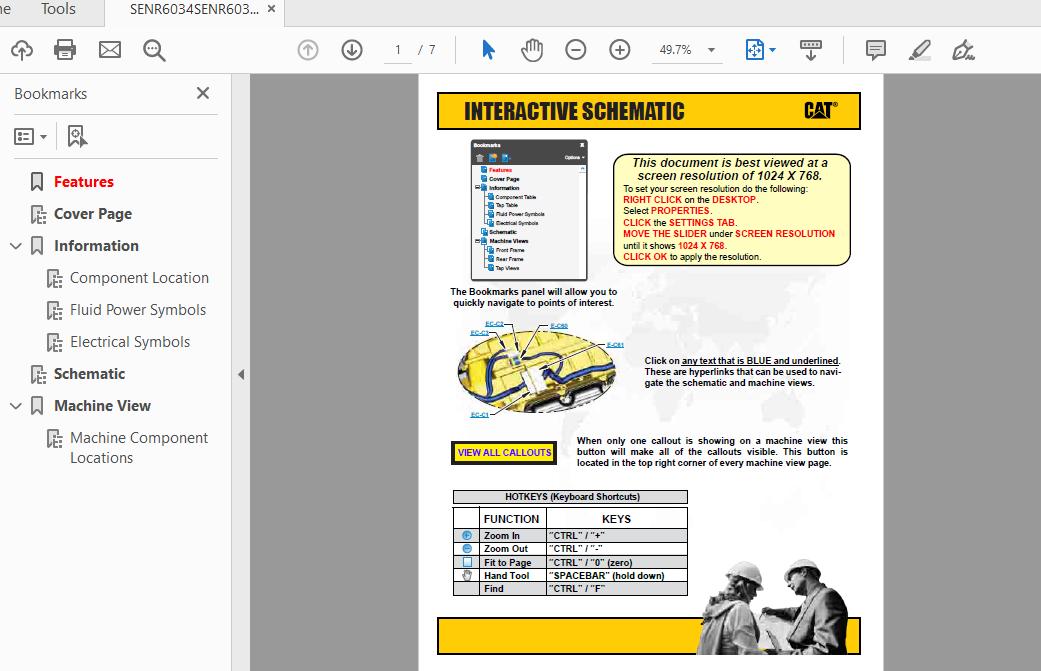
Task: Select the SENR6034 document tab
Action: pos(194,9)
